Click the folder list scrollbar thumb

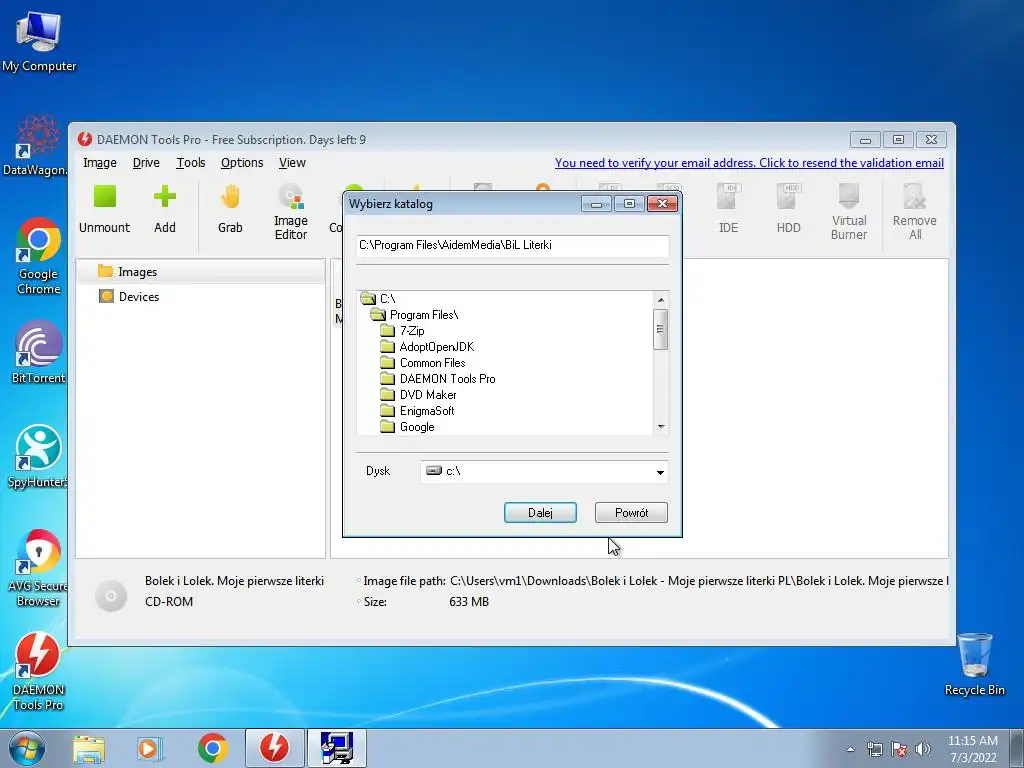pyautogui.click(x=661, y=329)
